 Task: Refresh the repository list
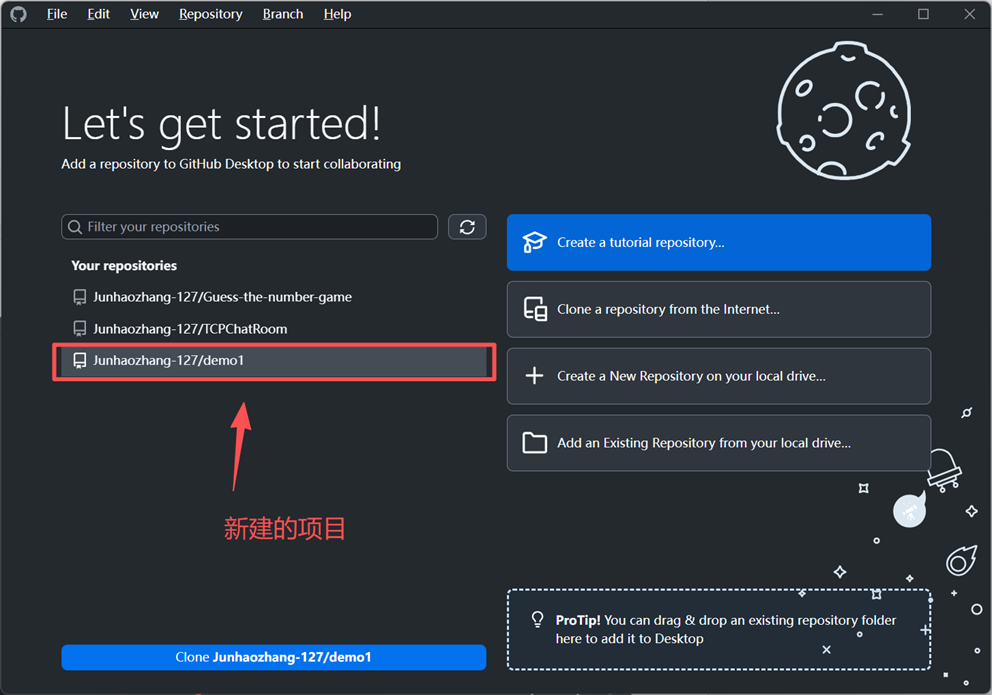point(467,227)
